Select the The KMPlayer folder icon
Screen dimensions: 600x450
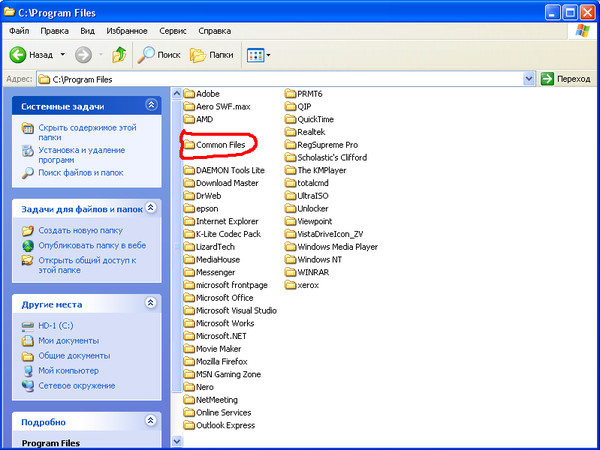coord(291,170)
